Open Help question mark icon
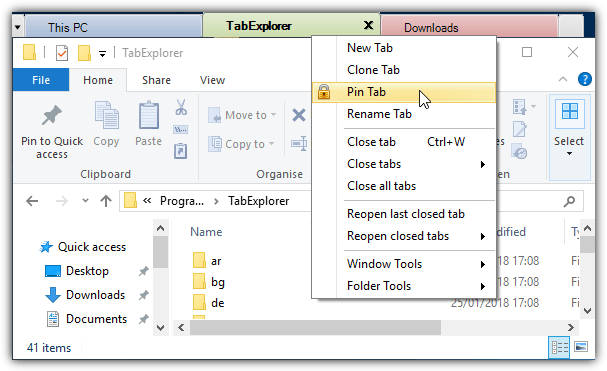Screen dimensions: 607x371 click(585, 79)
